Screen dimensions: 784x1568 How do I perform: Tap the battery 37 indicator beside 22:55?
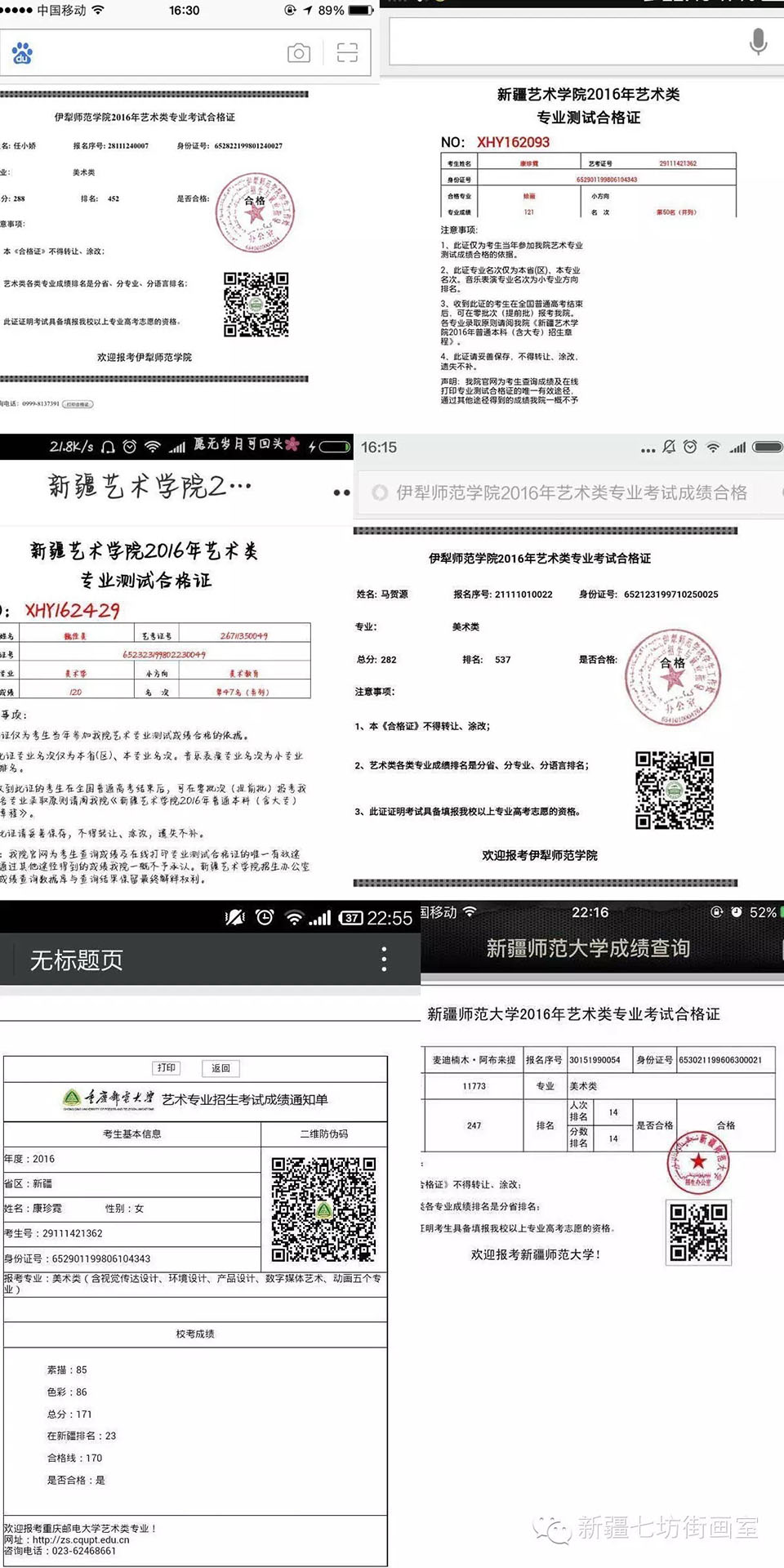point(351,918)
